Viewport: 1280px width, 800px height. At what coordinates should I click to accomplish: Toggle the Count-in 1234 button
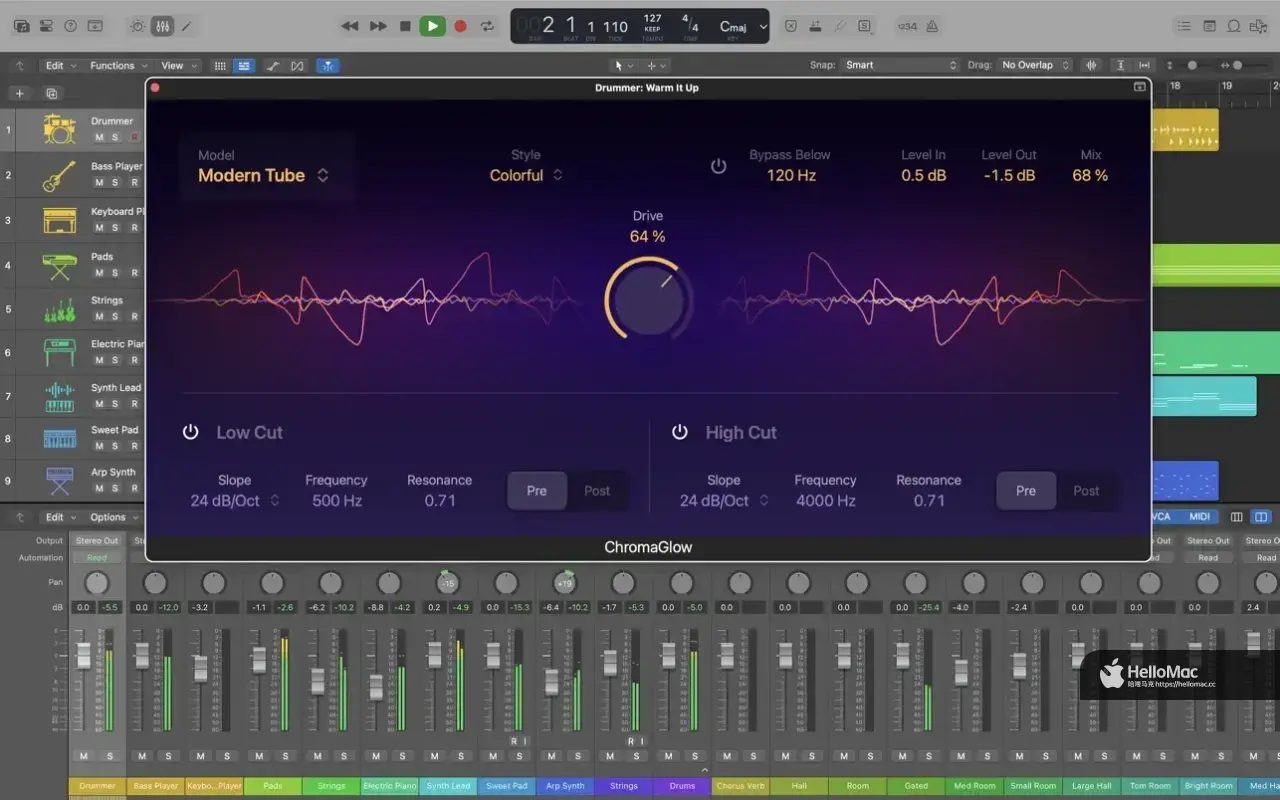[908, 26]
